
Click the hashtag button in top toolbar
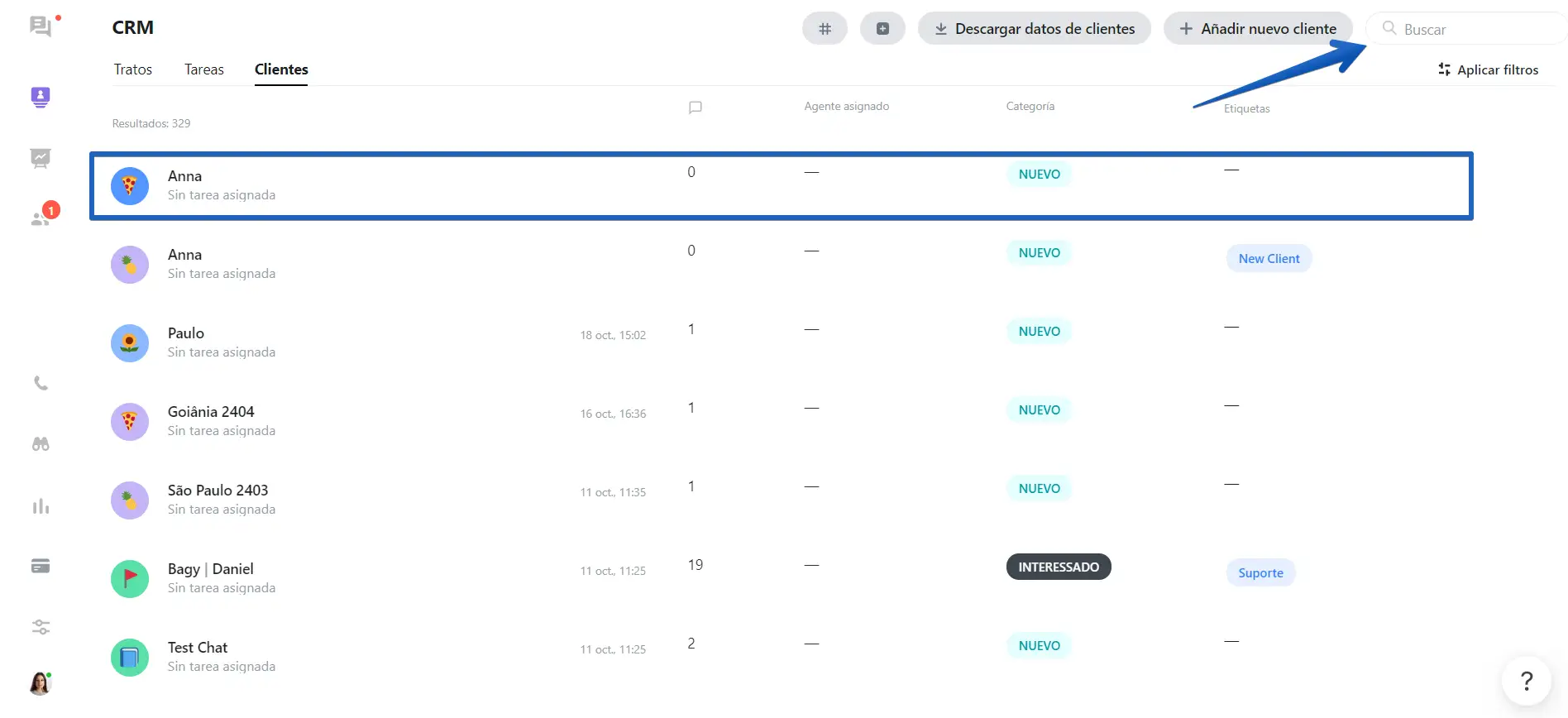pyautogui.click(x=824, y=29)
